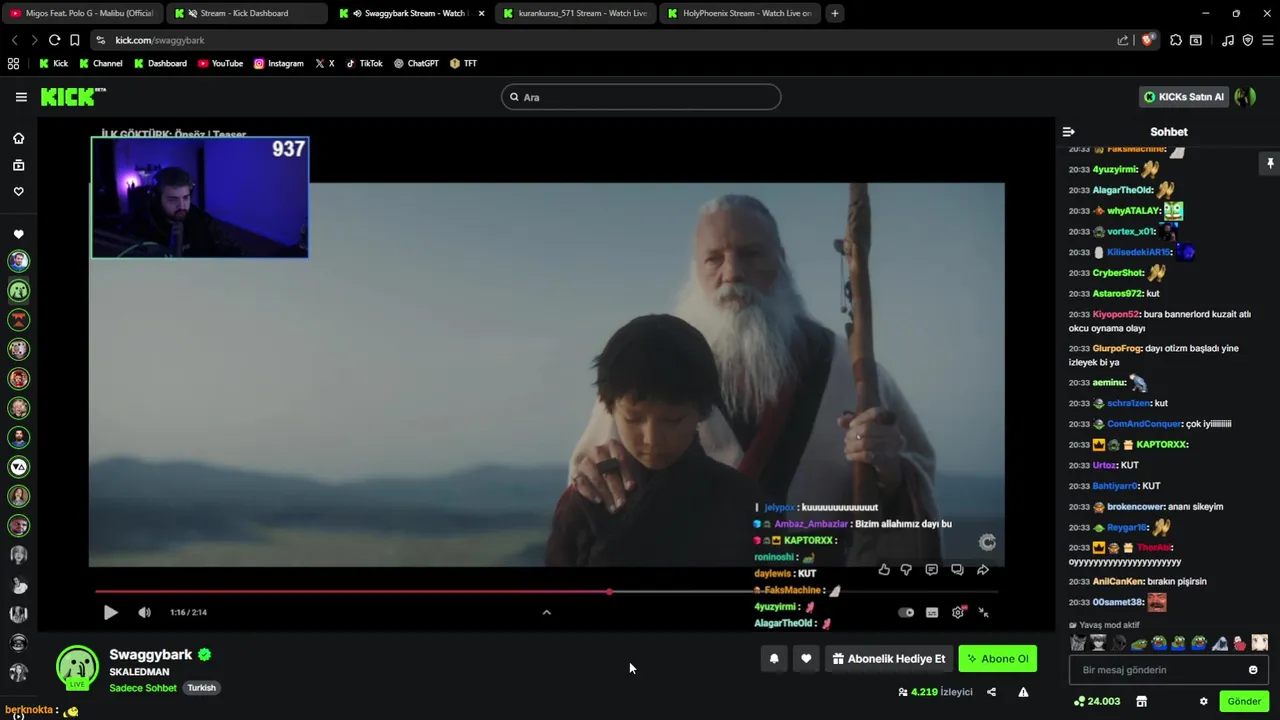1280x720 pixels.
Task: Open the video comments icon
Action: pyautogui.click(x=932, y=570)
